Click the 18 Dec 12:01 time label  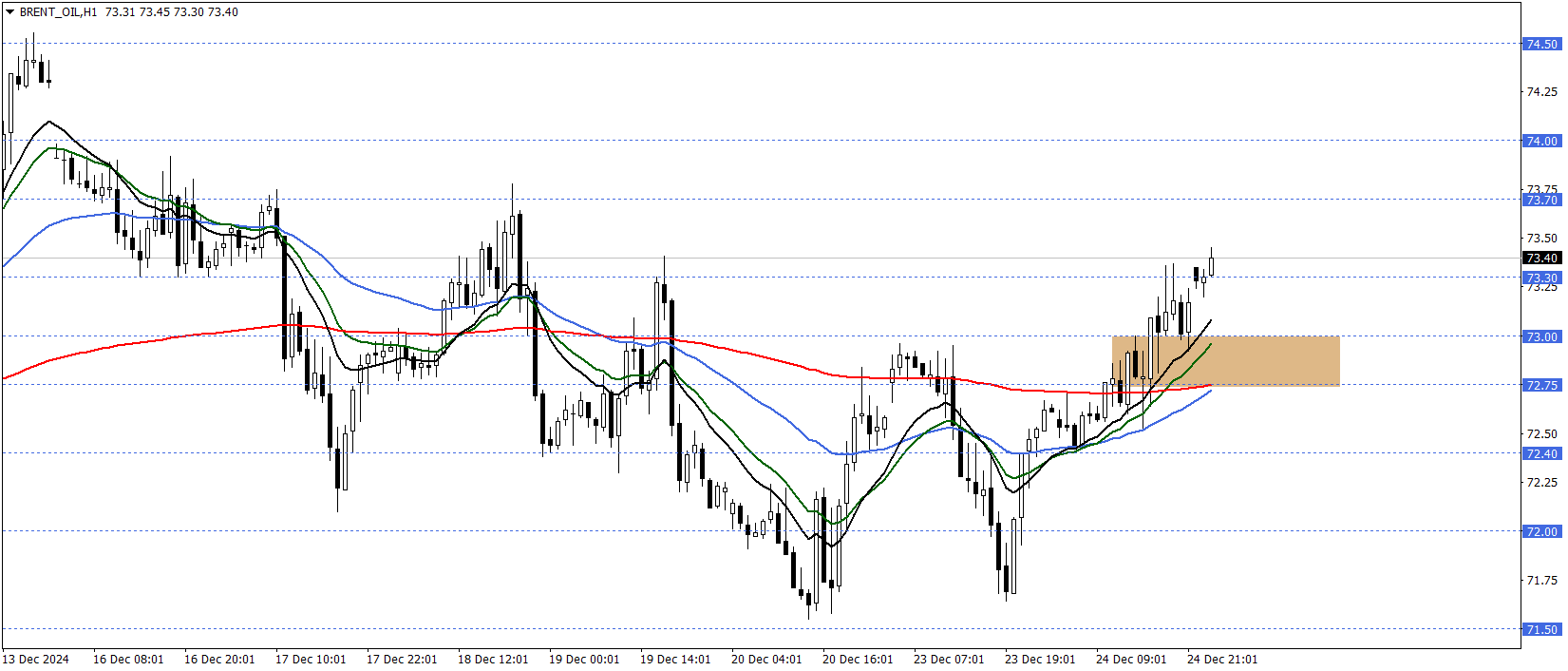493,660
